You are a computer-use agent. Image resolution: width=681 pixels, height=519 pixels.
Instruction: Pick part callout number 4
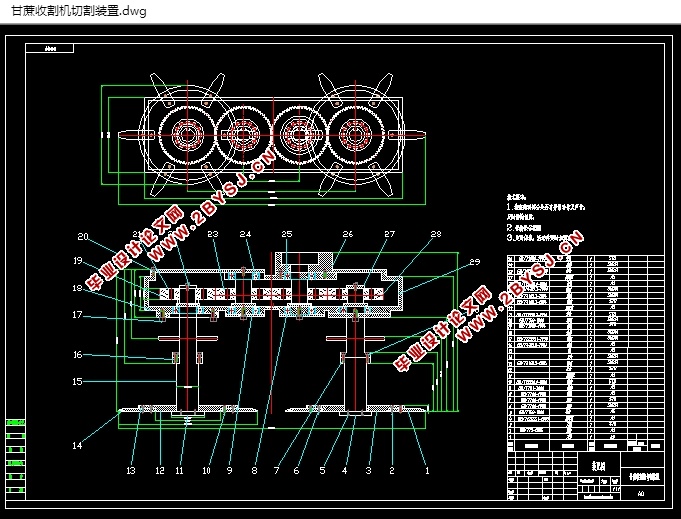point(345,470)
